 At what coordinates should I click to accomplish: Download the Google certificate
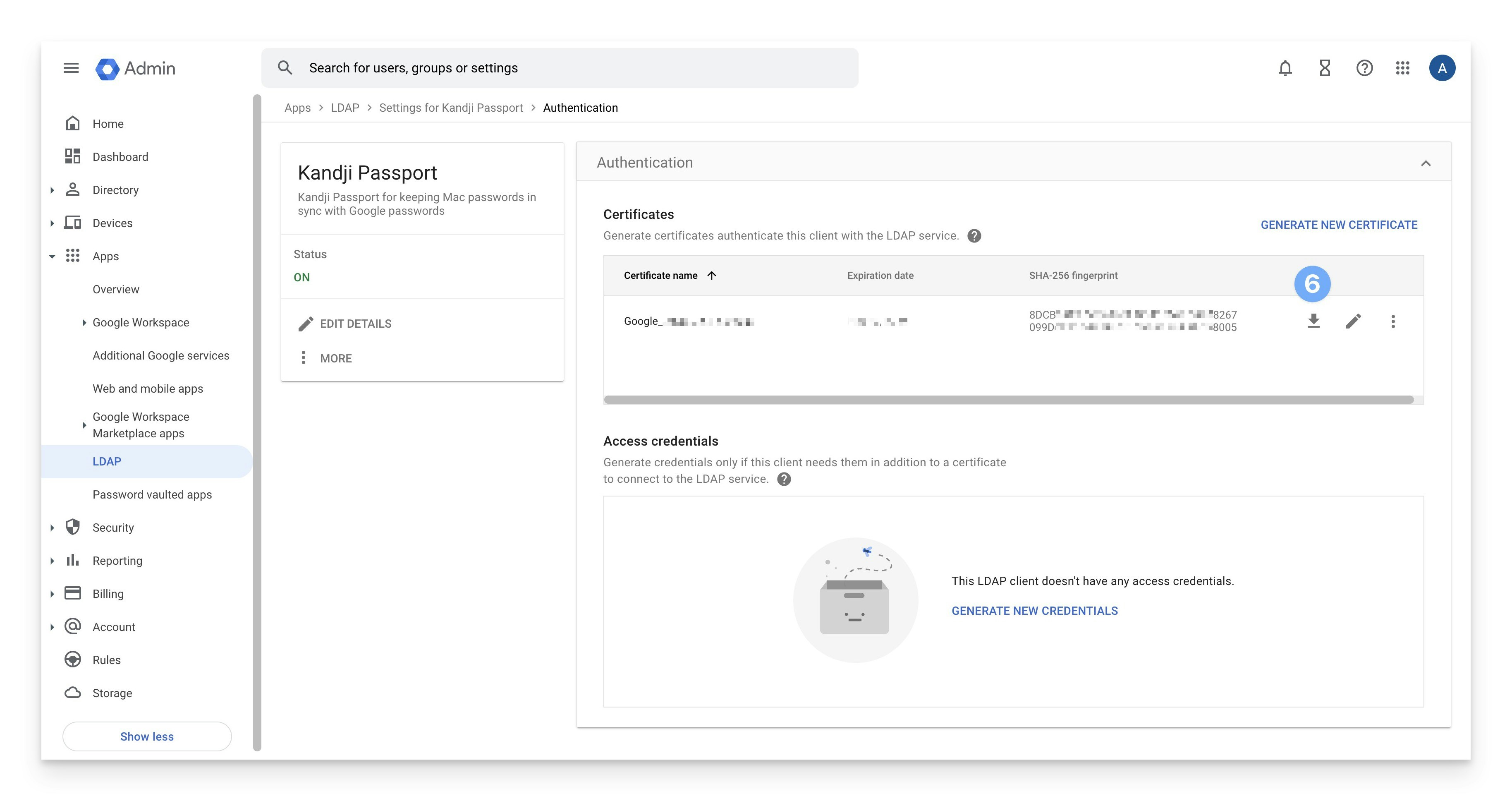click(x=1313, y=321)
